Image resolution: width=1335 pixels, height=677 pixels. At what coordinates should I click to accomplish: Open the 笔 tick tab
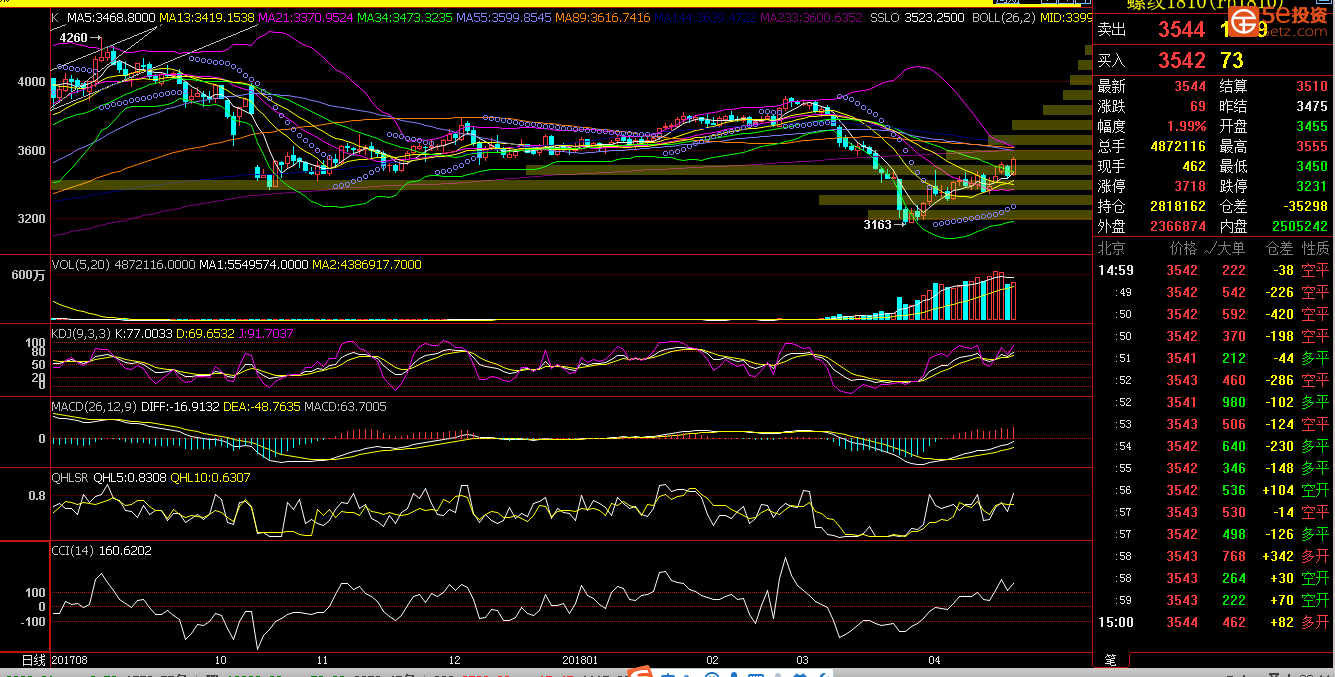pos(1110,660)
